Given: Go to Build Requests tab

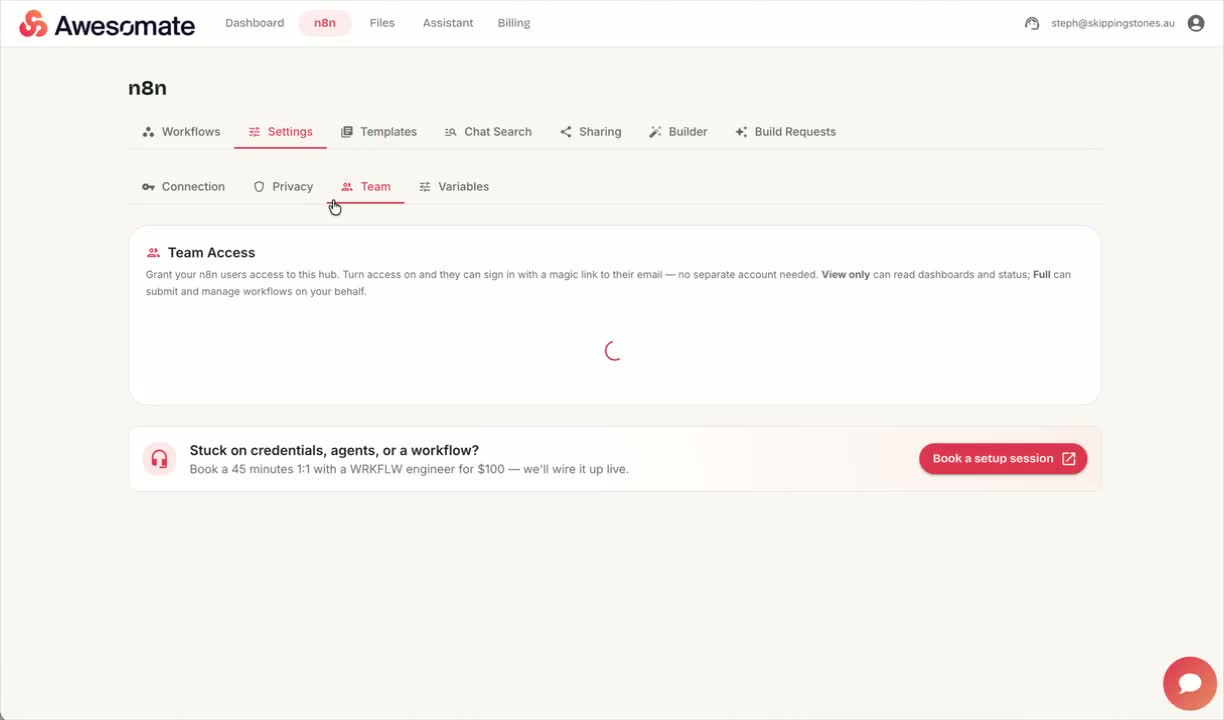Looking at the screenshot, I should click(785, 132).
